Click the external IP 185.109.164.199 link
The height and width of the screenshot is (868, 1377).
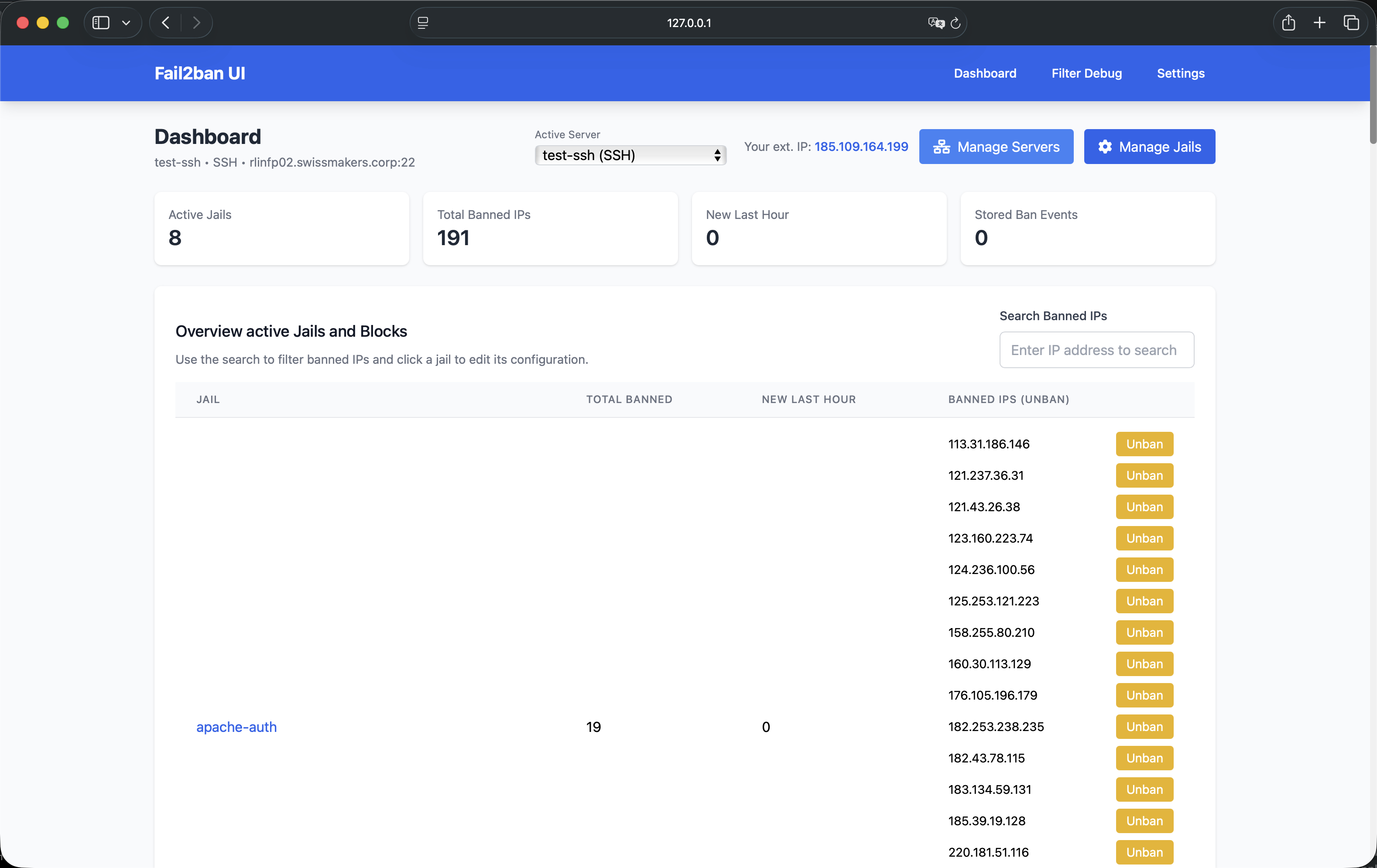tap(861, 147)
